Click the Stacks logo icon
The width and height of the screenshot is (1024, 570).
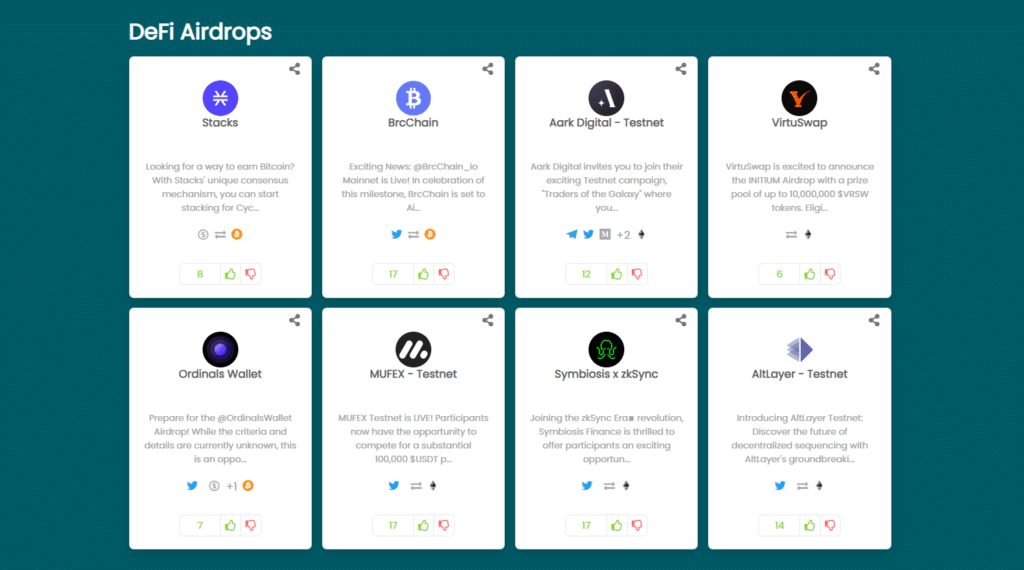click(x=220, y=98)
